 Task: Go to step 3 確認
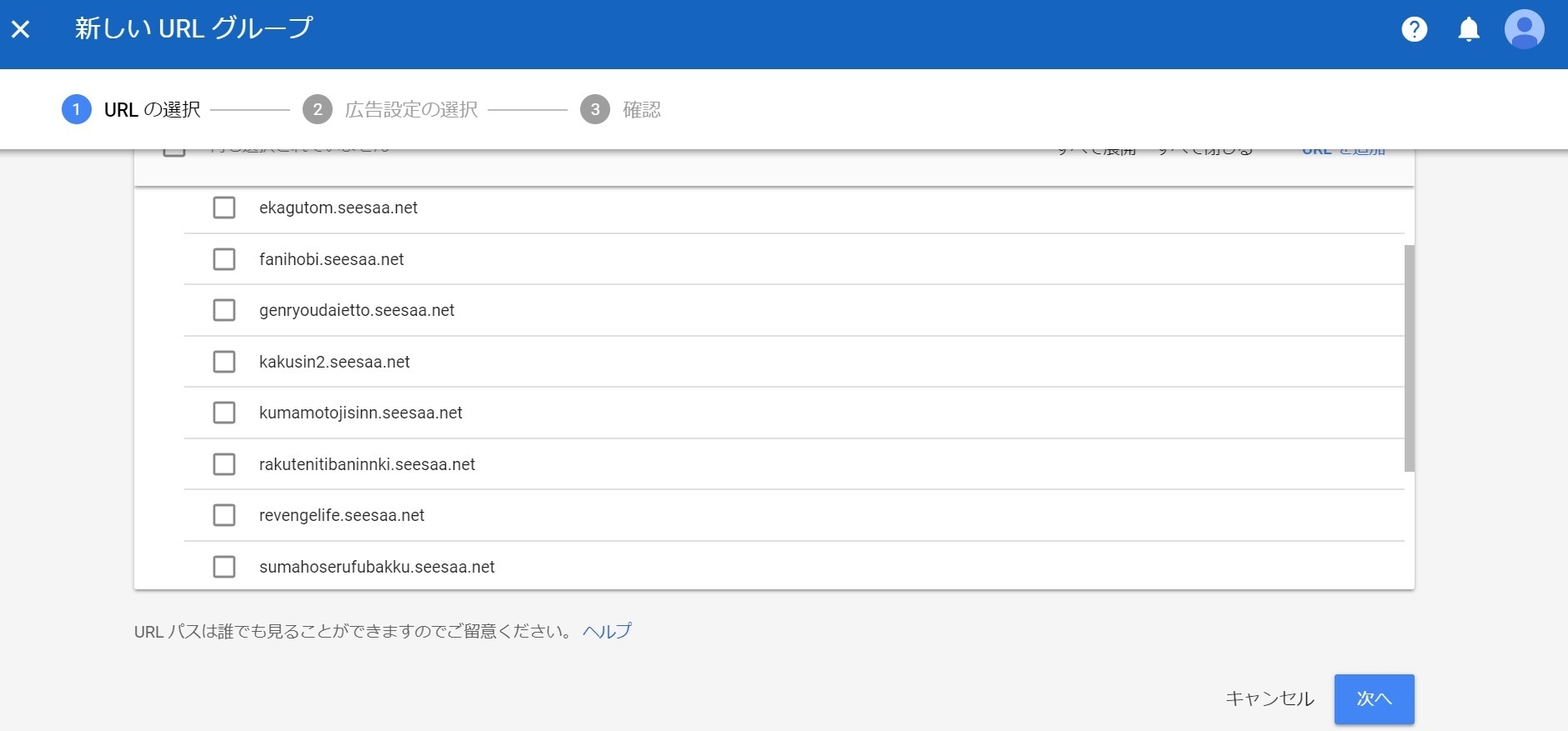tap(621, 109)
